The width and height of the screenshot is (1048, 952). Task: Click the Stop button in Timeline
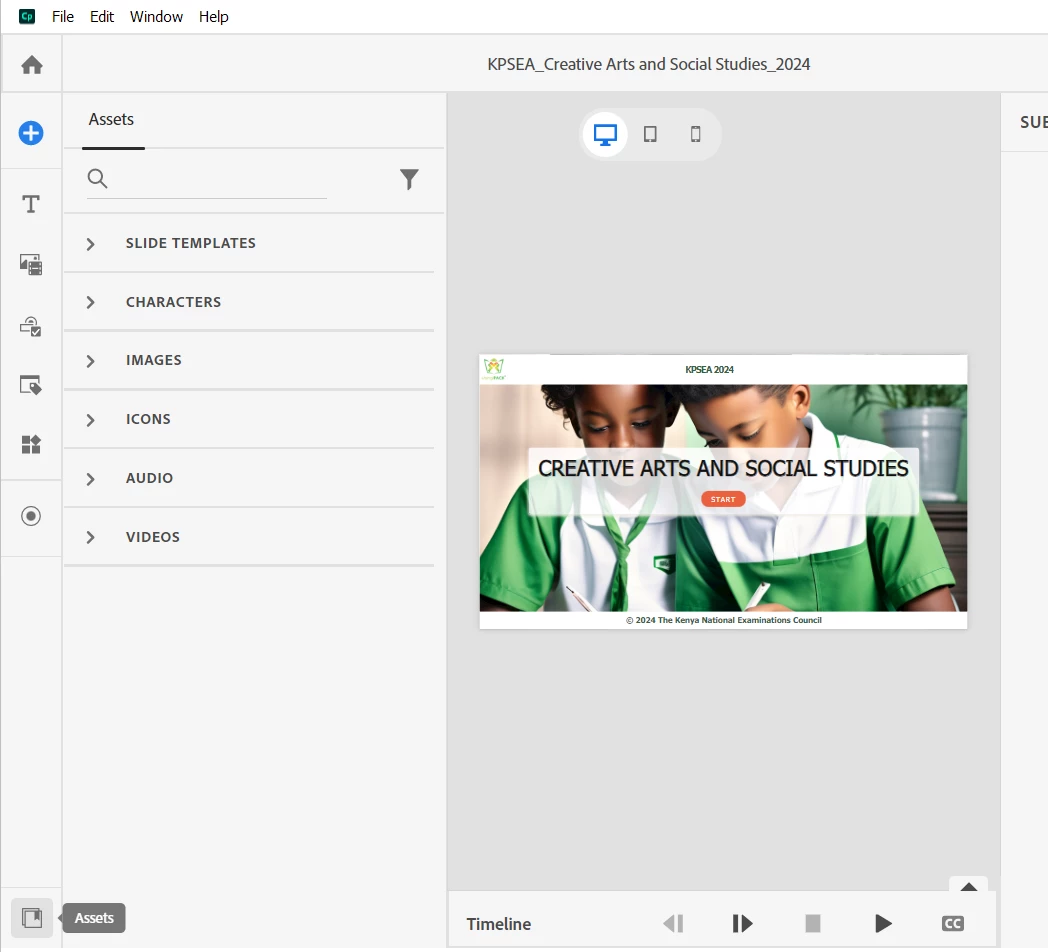[813, 924]
